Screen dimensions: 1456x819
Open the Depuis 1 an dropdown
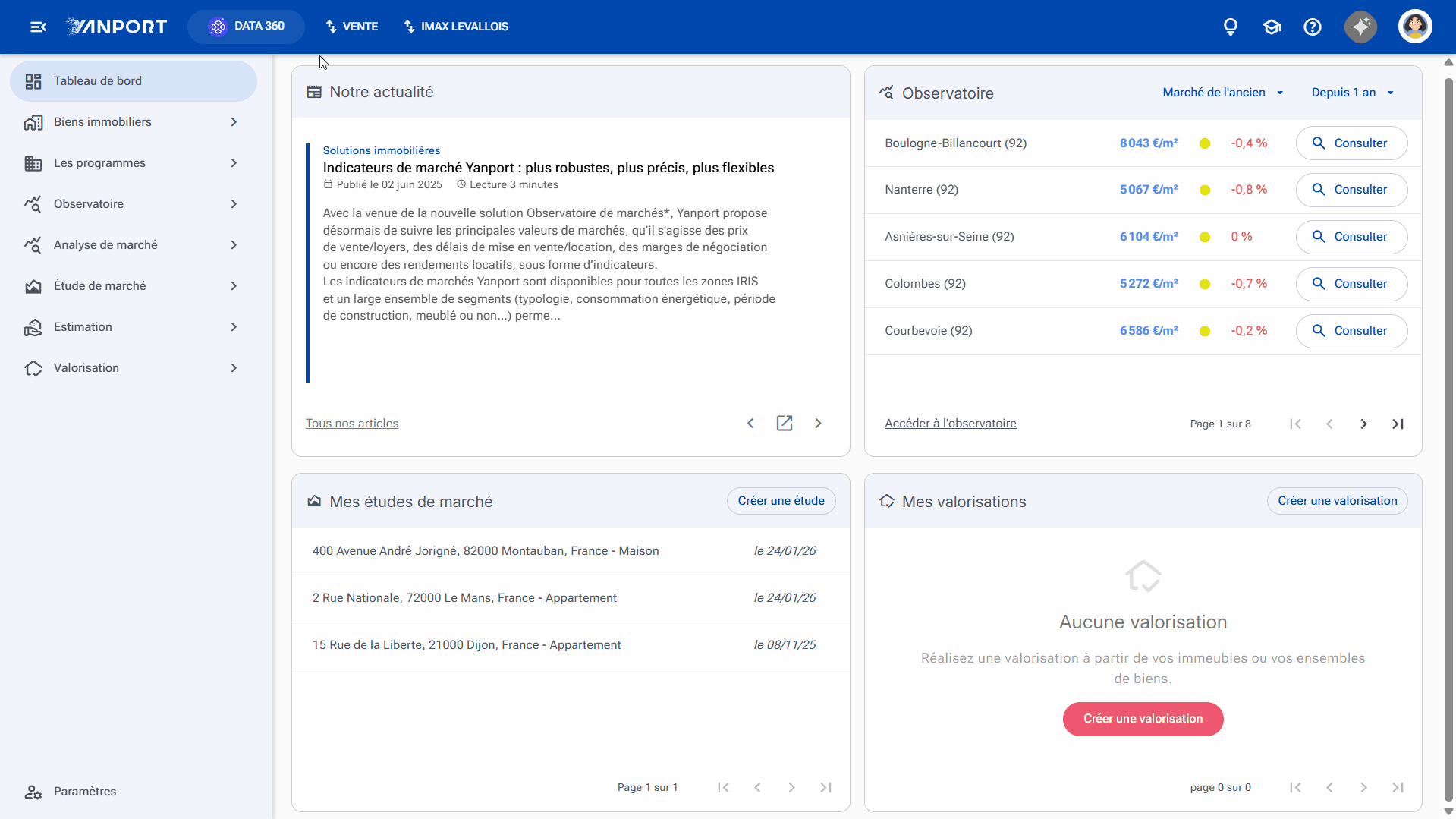point(1353,93)
